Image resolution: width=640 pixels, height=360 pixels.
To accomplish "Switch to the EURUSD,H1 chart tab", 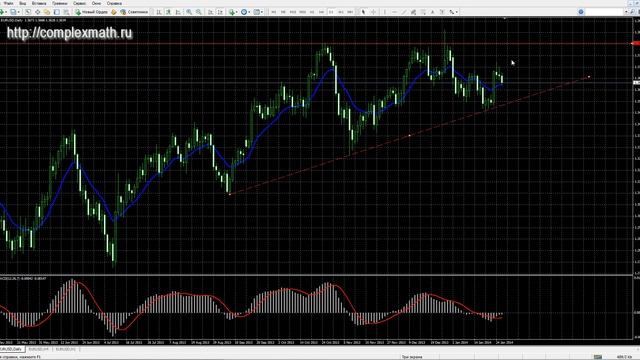I will pos(66,350).
